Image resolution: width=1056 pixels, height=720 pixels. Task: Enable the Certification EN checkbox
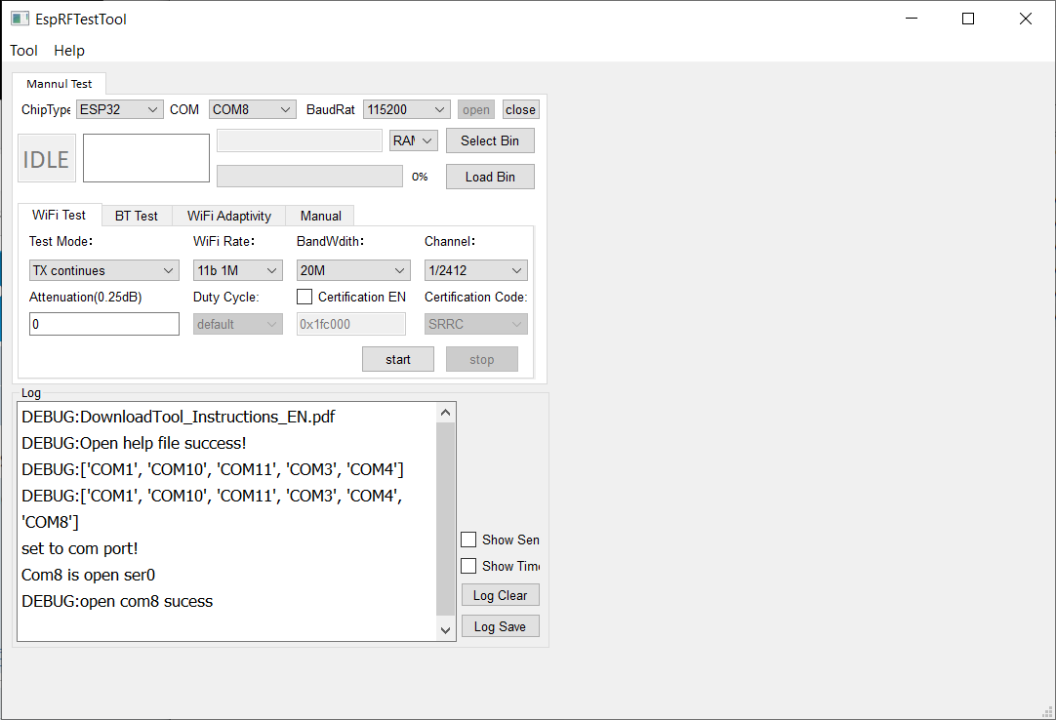click(304, 297)
